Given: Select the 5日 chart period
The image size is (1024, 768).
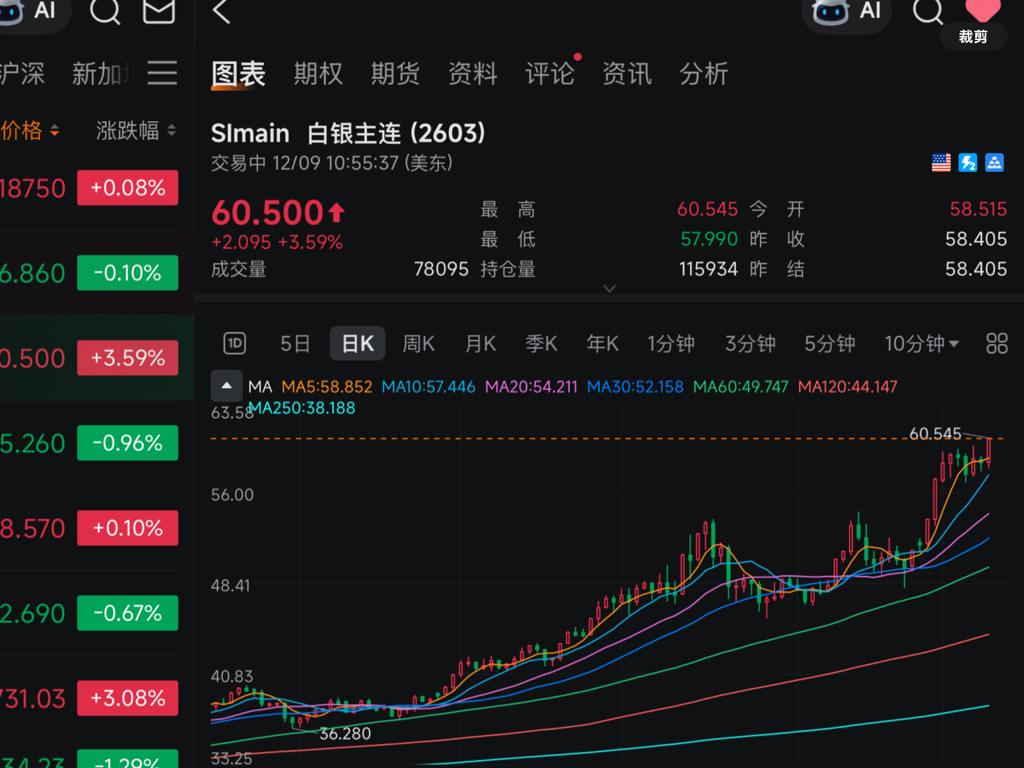Looking at the screenshot, I should point(295,344).
